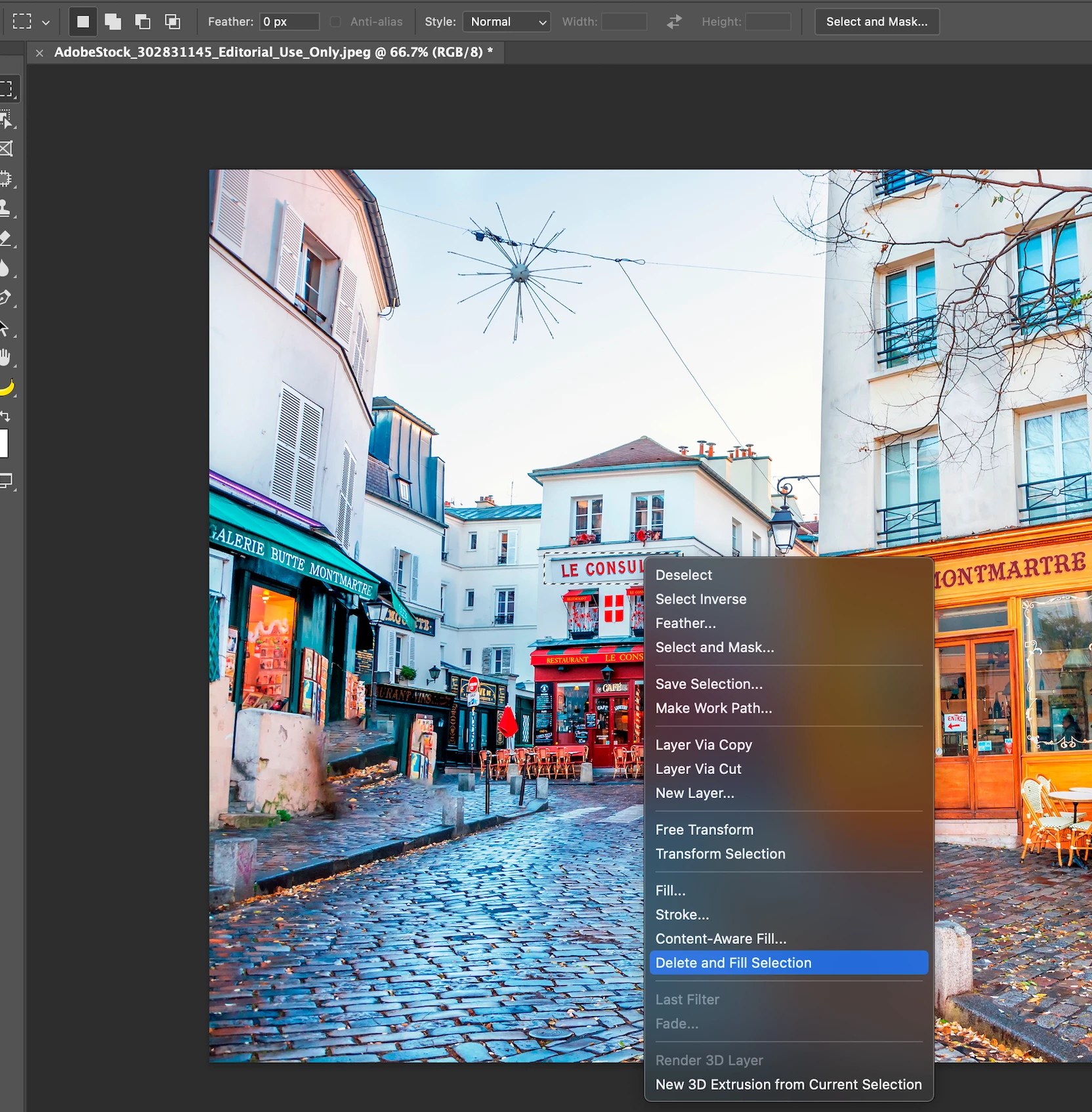
Task: Select the Frame tool
Action: (x=7, y=149)
